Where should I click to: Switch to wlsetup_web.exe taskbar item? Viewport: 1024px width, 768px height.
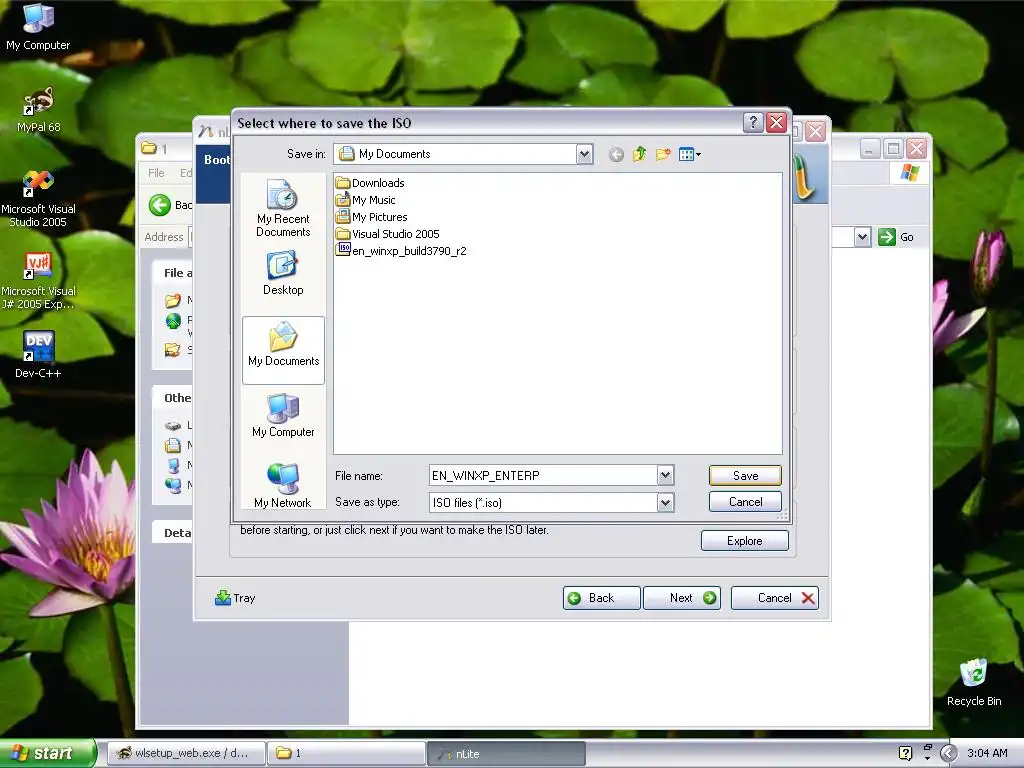(185, 753)
